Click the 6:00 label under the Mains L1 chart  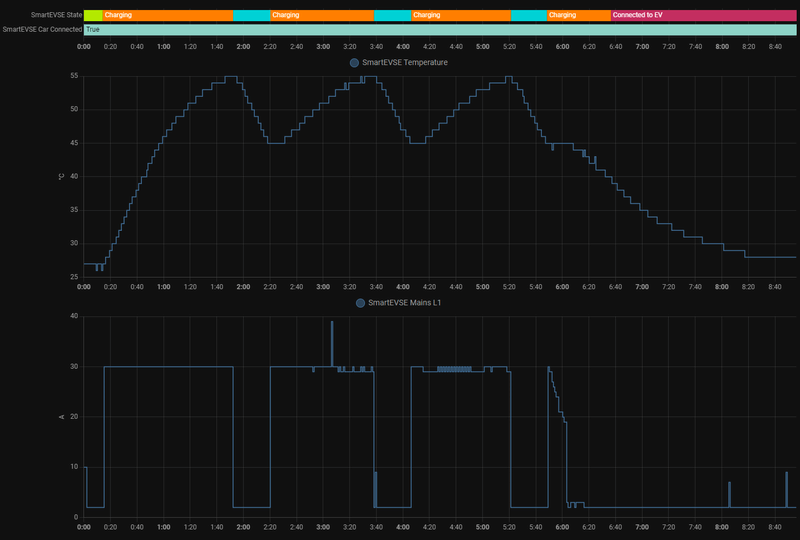[x=562, y=528]
